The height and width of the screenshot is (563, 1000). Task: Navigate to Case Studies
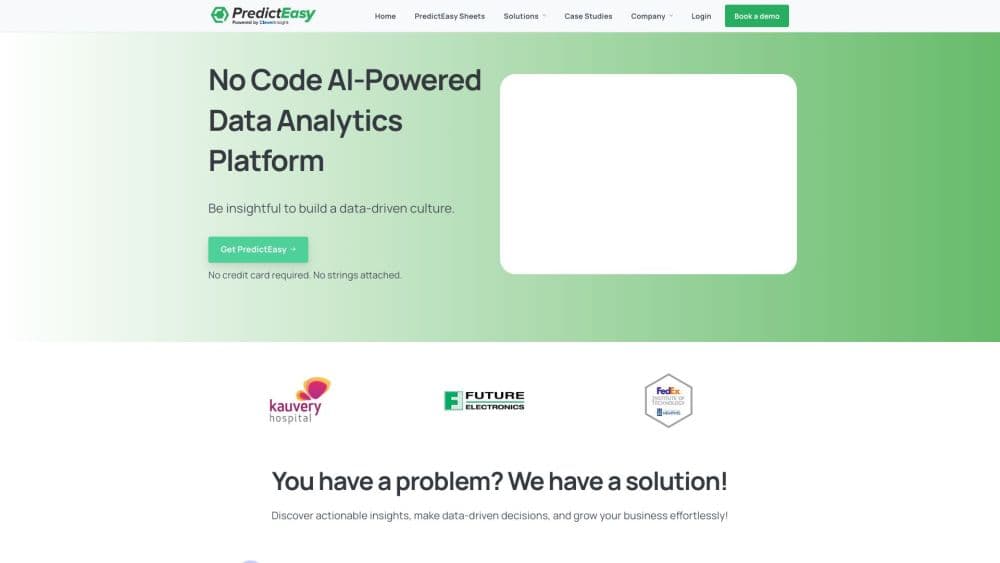588,16
